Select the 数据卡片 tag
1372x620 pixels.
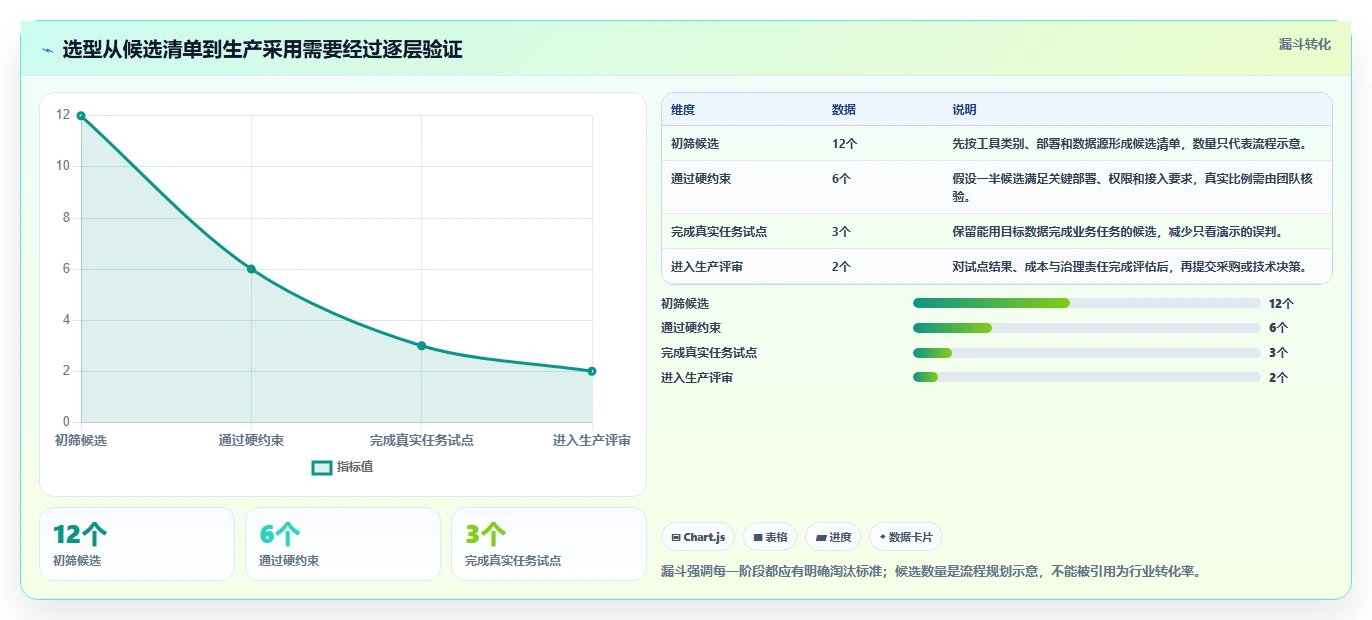(x=906, y=537)
